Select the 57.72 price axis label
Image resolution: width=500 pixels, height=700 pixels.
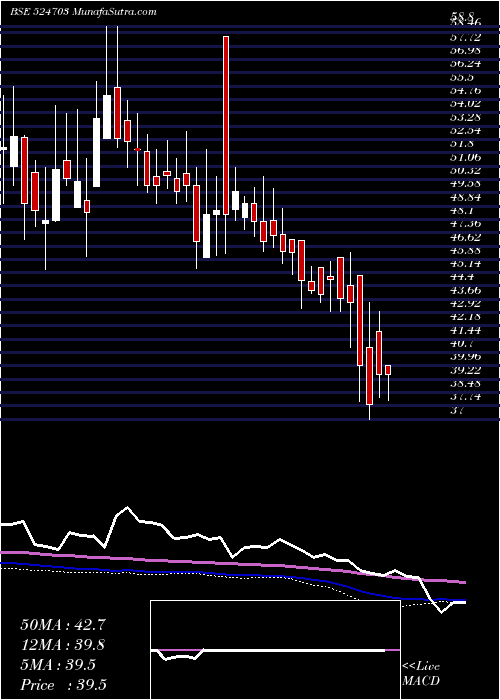coord(465,37)
